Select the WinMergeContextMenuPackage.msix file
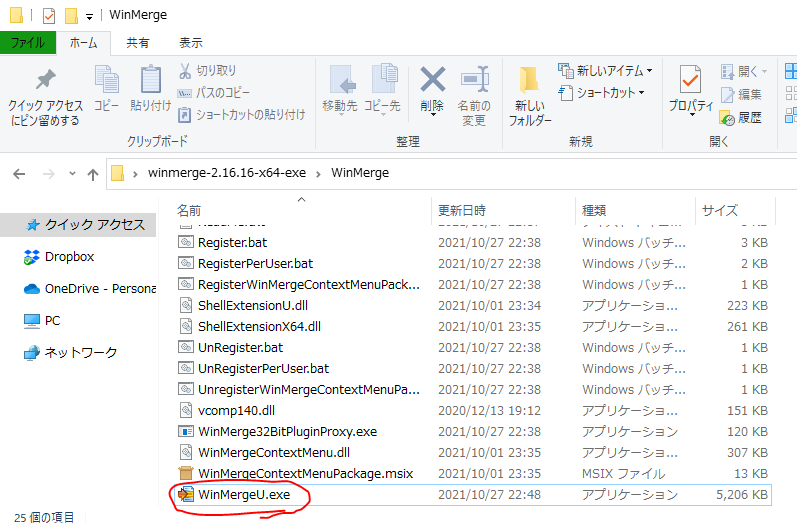 [305, 474]
